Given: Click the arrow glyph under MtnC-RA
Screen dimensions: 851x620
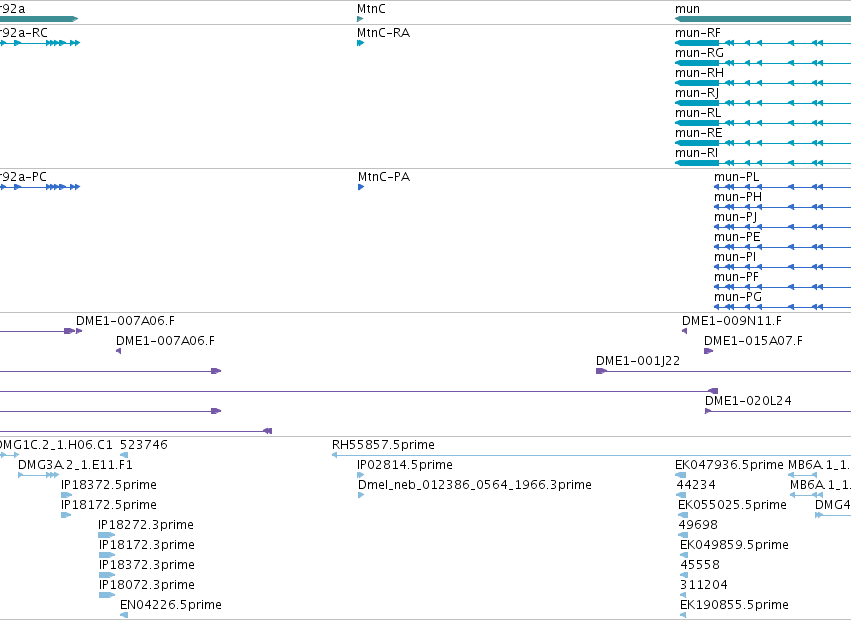Looking at the screenshot, I should 360,43.
